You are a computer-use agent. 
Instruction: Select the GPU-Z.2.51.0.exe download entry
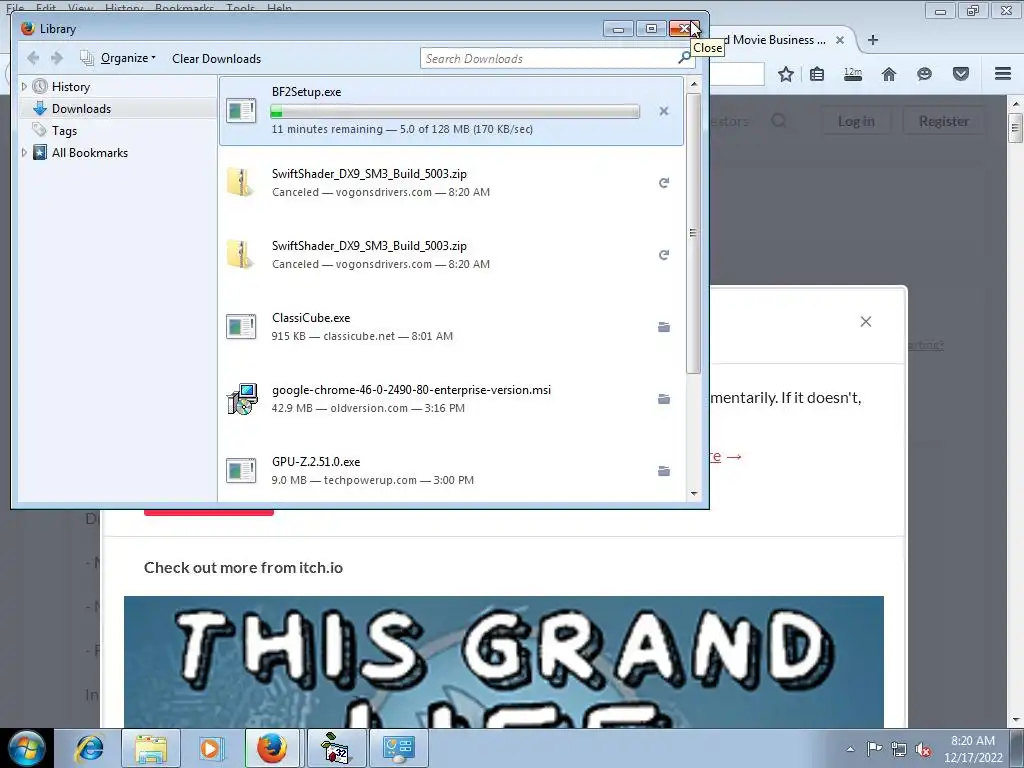tap(451, 470)
